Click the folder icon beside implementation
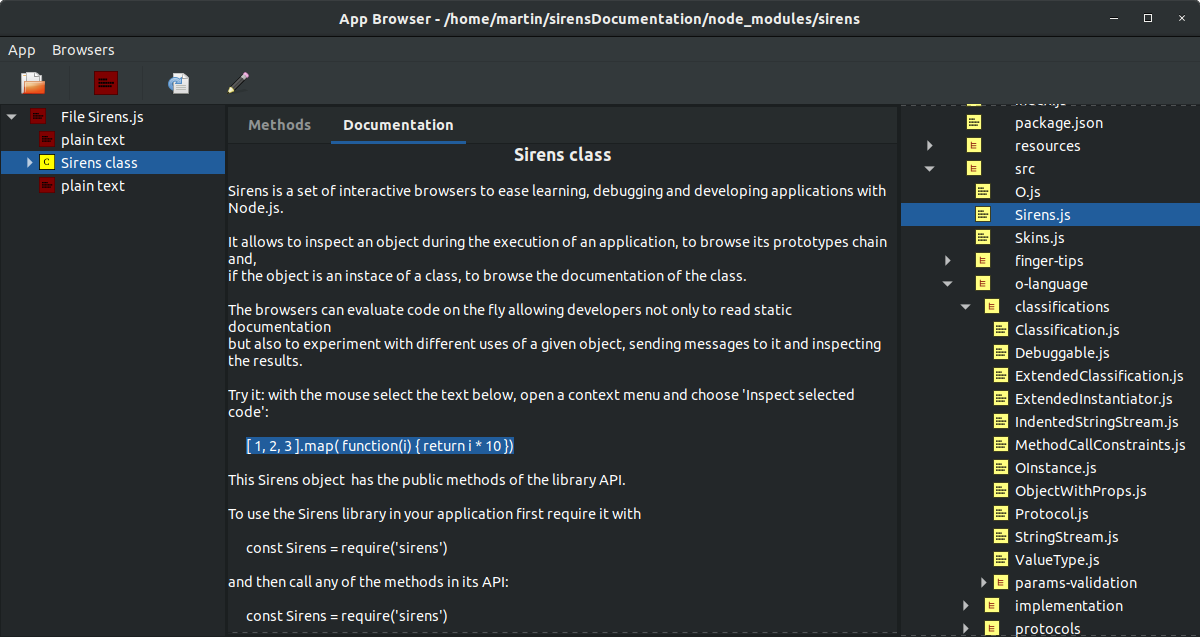 (992, 606)
